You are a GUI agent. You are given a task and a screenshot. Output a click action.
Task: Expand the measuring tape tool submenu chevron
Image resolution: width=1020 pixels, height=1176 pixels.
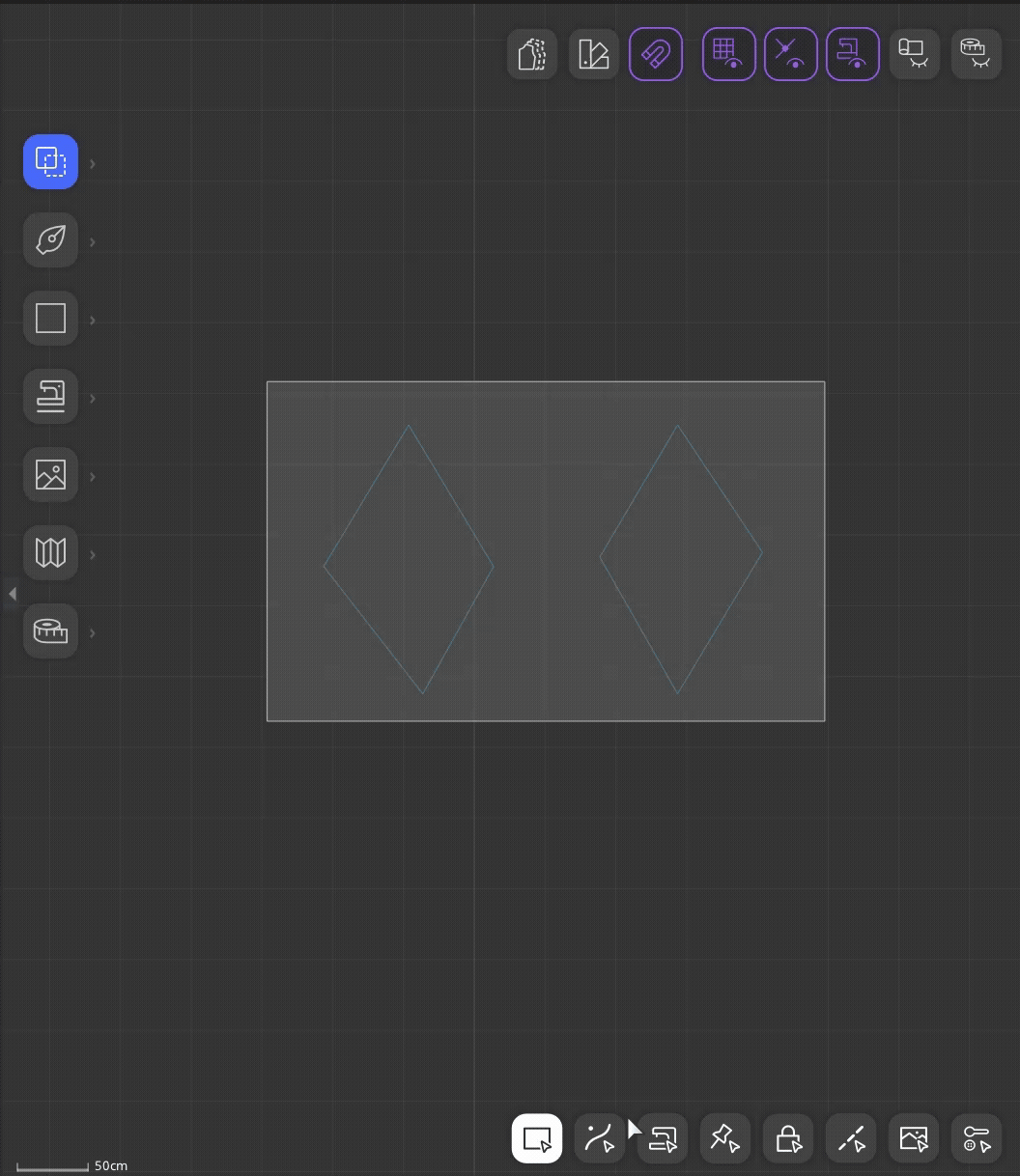pyautogui.click(x=93, y=633)
